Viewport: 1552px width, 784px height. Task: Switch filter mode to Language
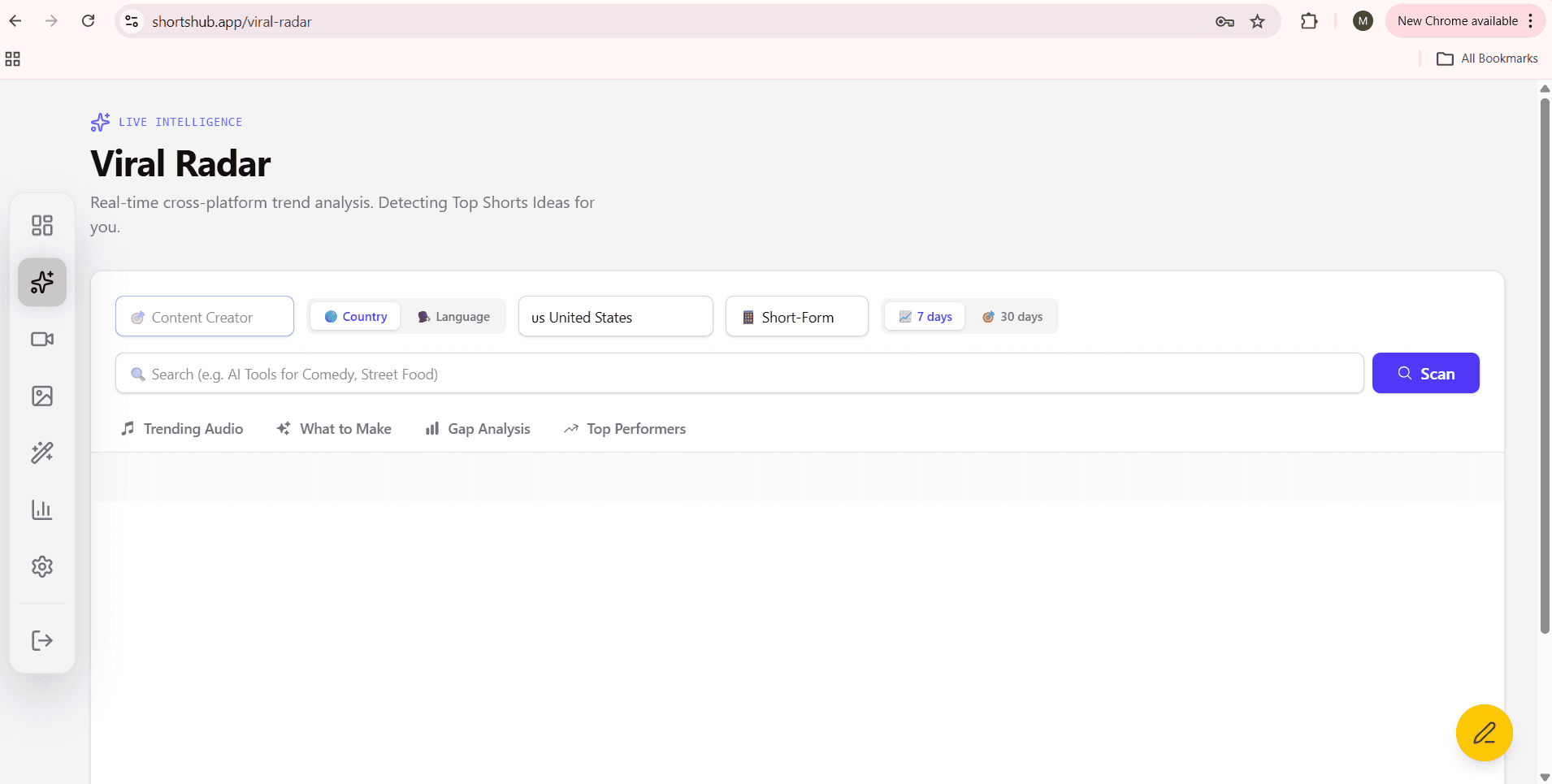(x=454, y=317)
